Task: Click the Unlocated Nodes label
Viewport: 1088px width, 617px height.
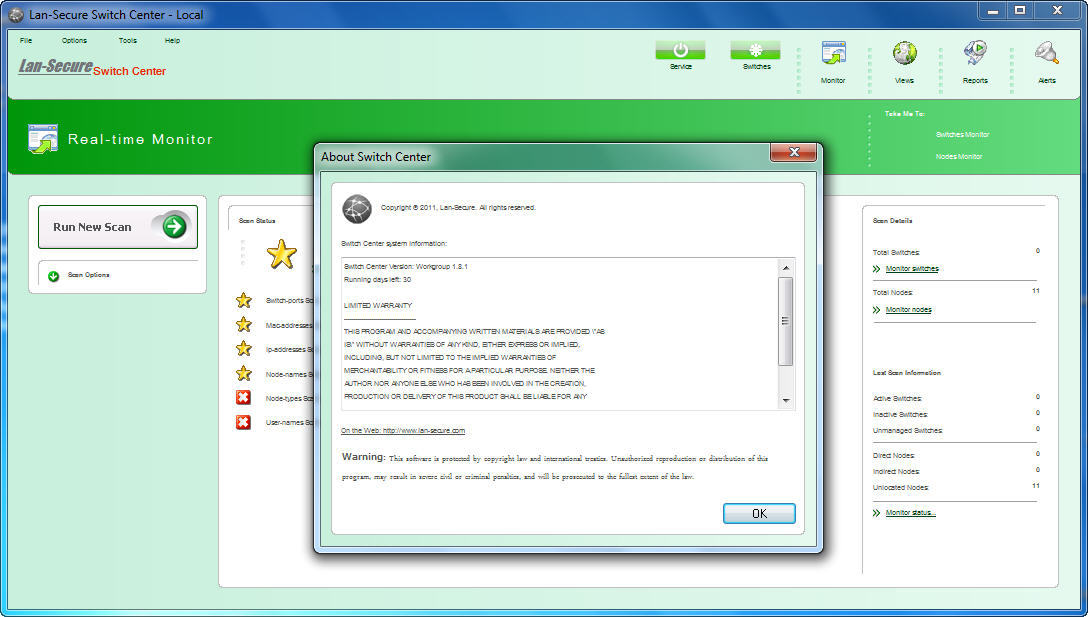Action: coord(901,488)
